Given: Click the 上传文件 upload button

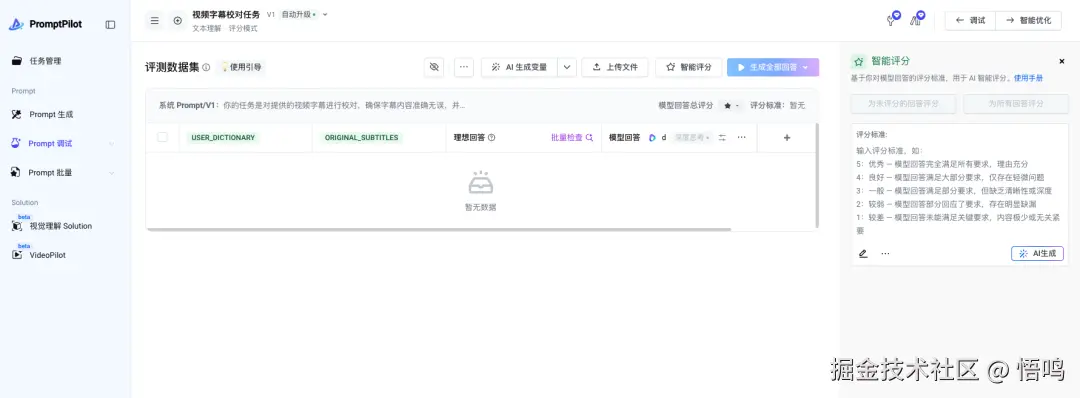Looking at the screenshot, I should click(x=614, y=67).
